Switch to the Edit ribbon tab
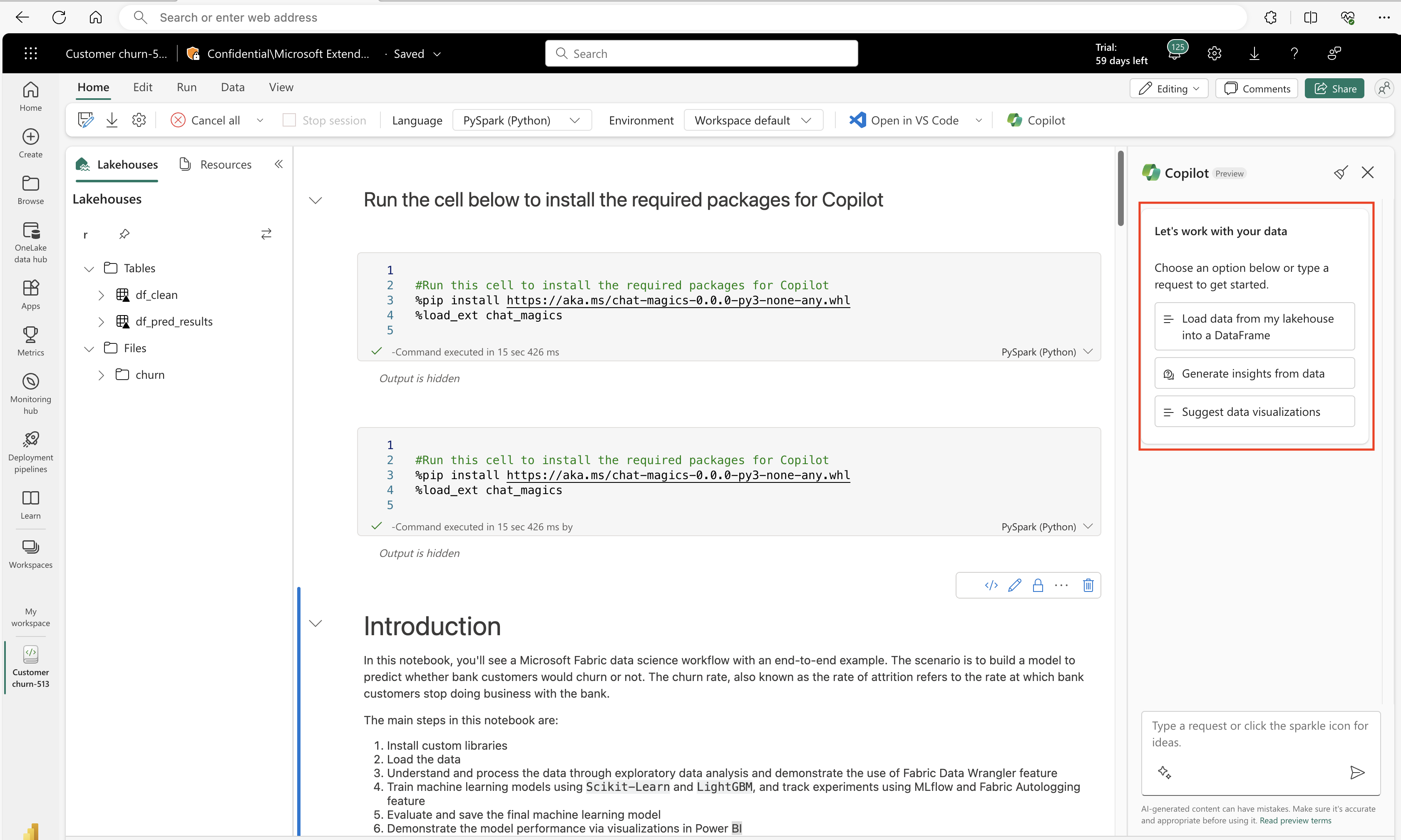The image size is (1401, 840). [143, 87]
